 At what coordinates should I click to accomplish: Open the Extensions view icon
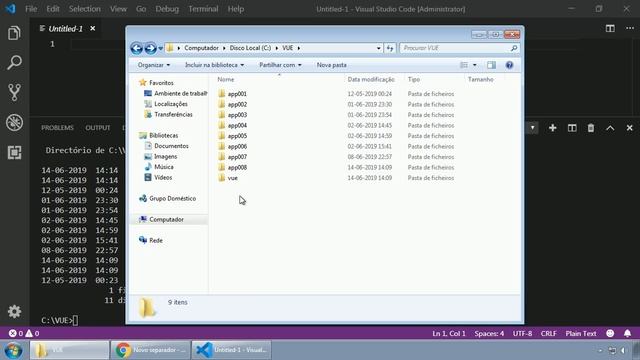[x=14, y=152]
